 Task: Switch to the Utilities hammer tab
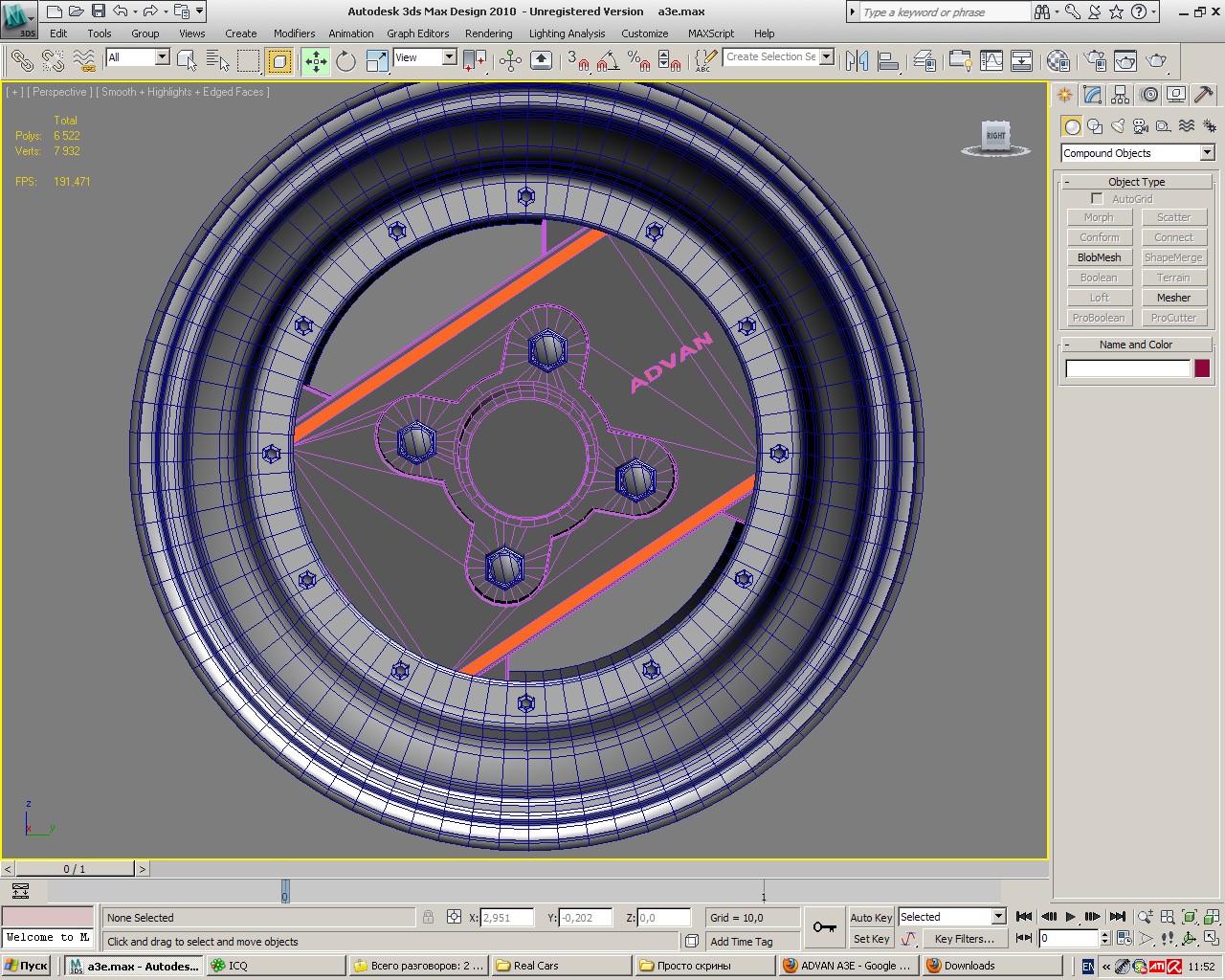click(x=1204, y=95)
